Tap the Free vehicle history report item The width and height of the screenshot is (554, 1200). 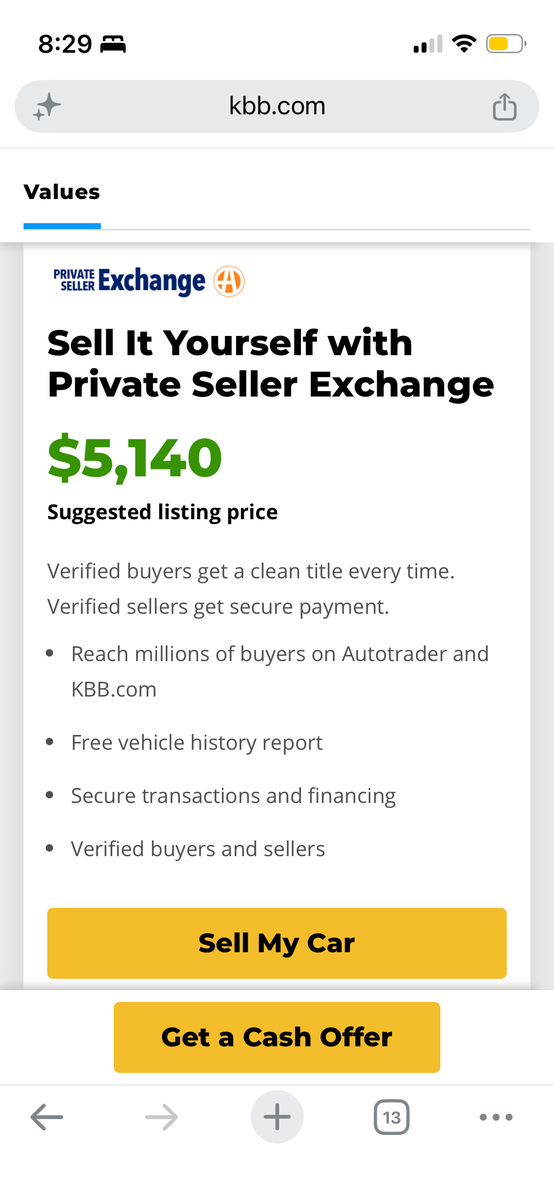[x=197, y=743]
